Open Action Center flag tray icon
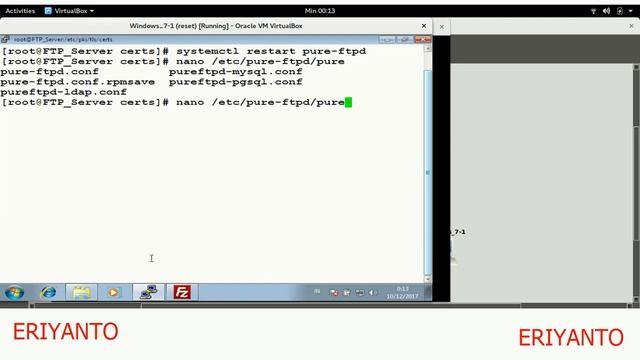This screenshot has width=640, height=360. pyautogui.click(x=347, y=292)
